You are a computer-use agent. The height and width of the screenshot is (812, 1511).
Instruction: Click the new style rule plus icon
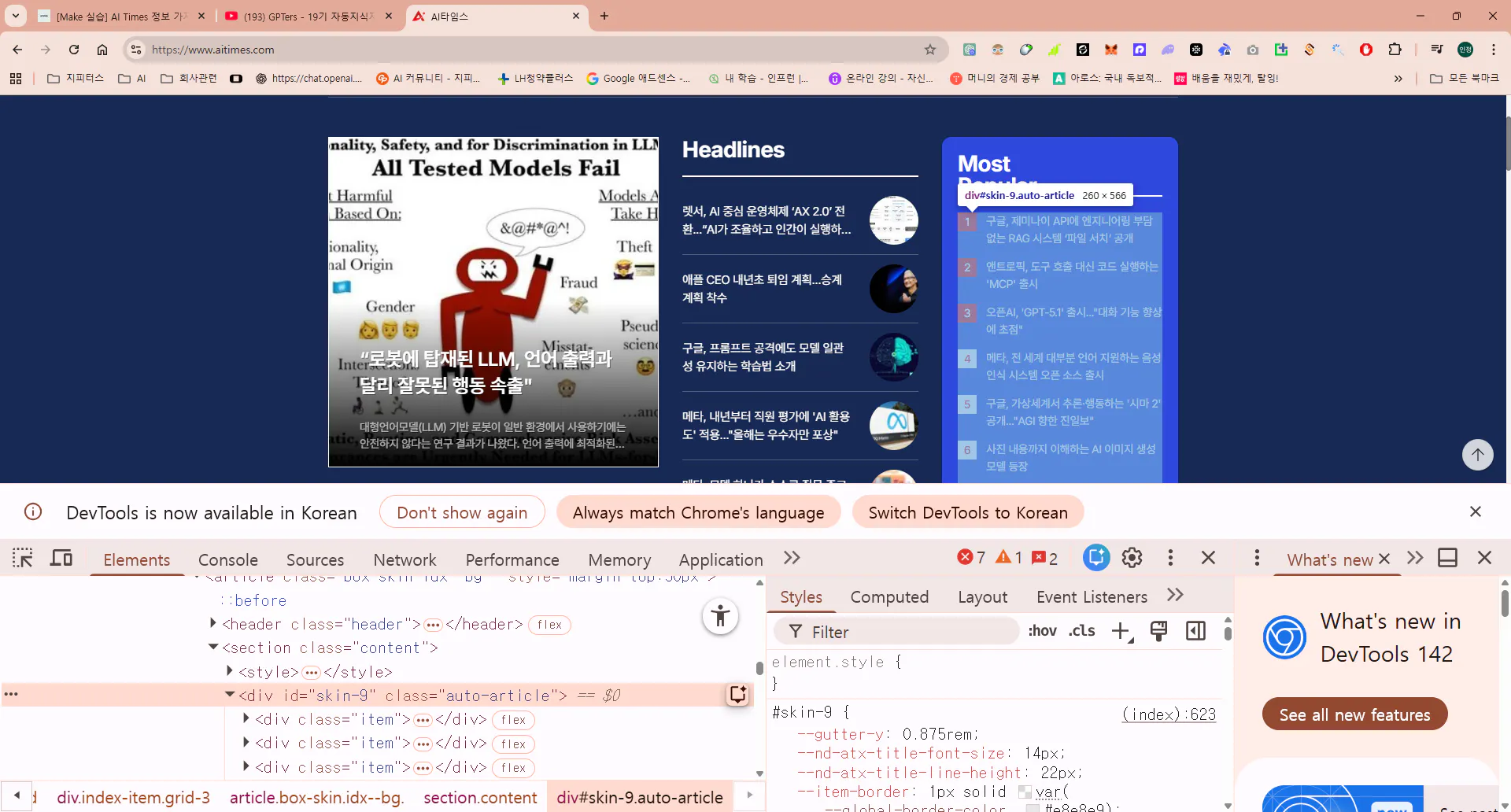1121,631
